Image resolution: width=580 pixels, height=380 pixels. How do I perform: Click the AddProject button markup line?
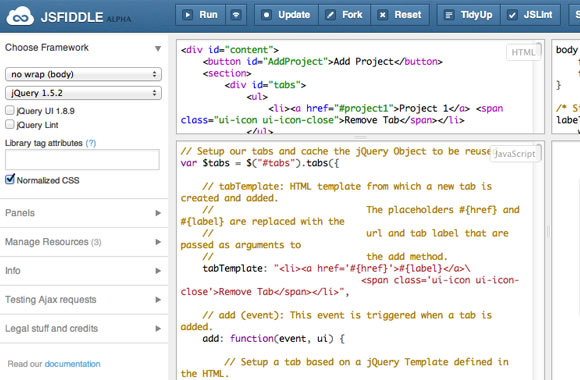pyautogui.click(x=322, y=61)
